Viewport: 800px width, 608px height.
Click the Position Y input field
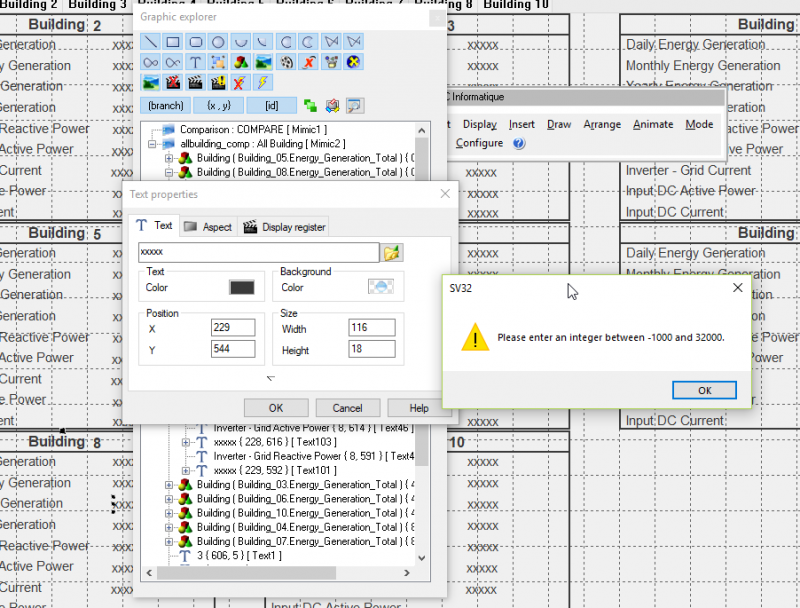233,349
